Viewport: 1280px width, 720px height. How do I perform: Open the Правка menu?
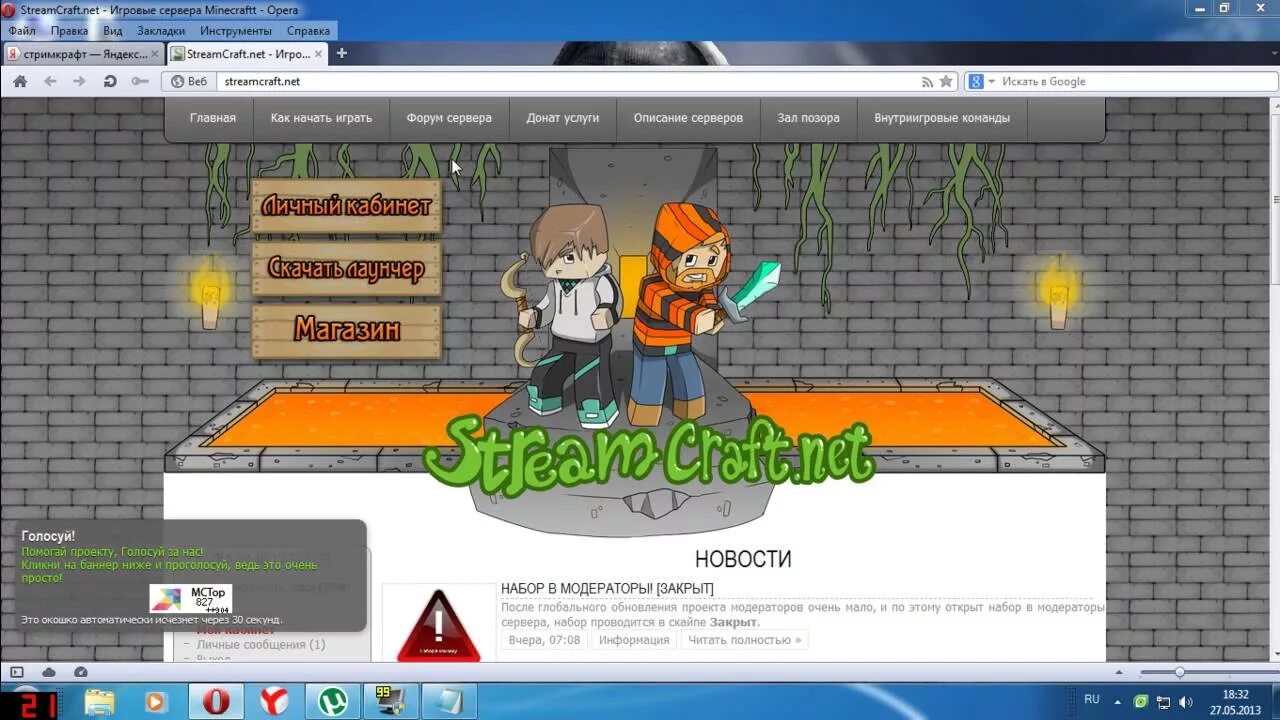(69, 31)
